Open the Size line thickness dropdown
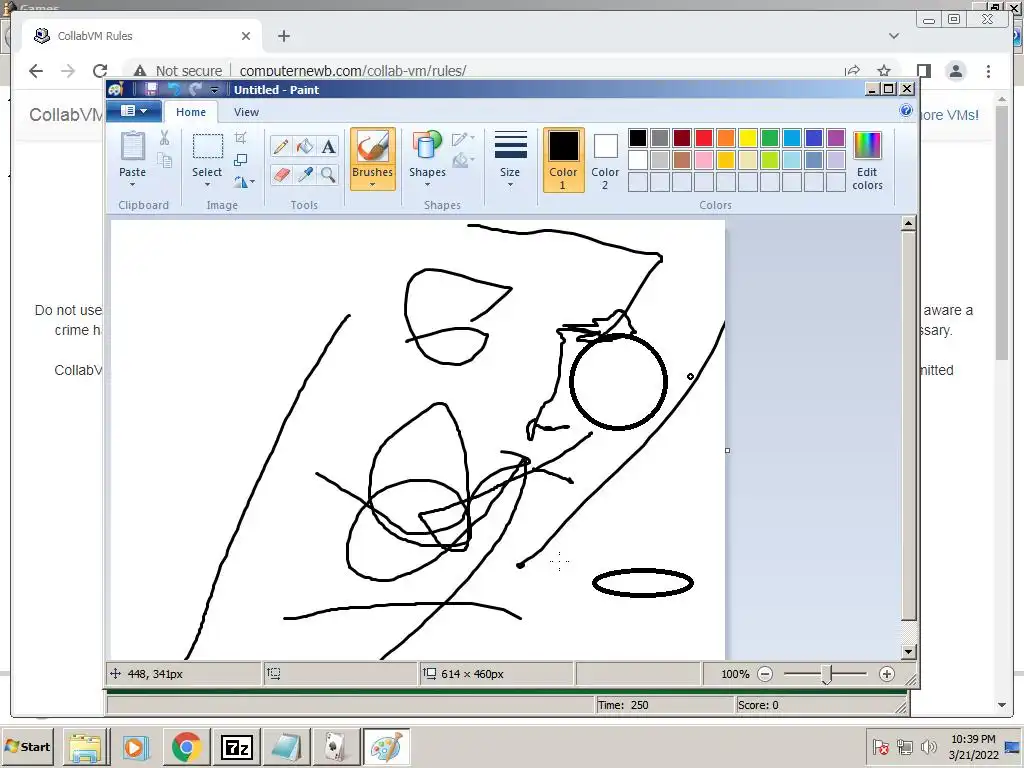This screenshot has width=1024, height=768. tap(510, 159)
